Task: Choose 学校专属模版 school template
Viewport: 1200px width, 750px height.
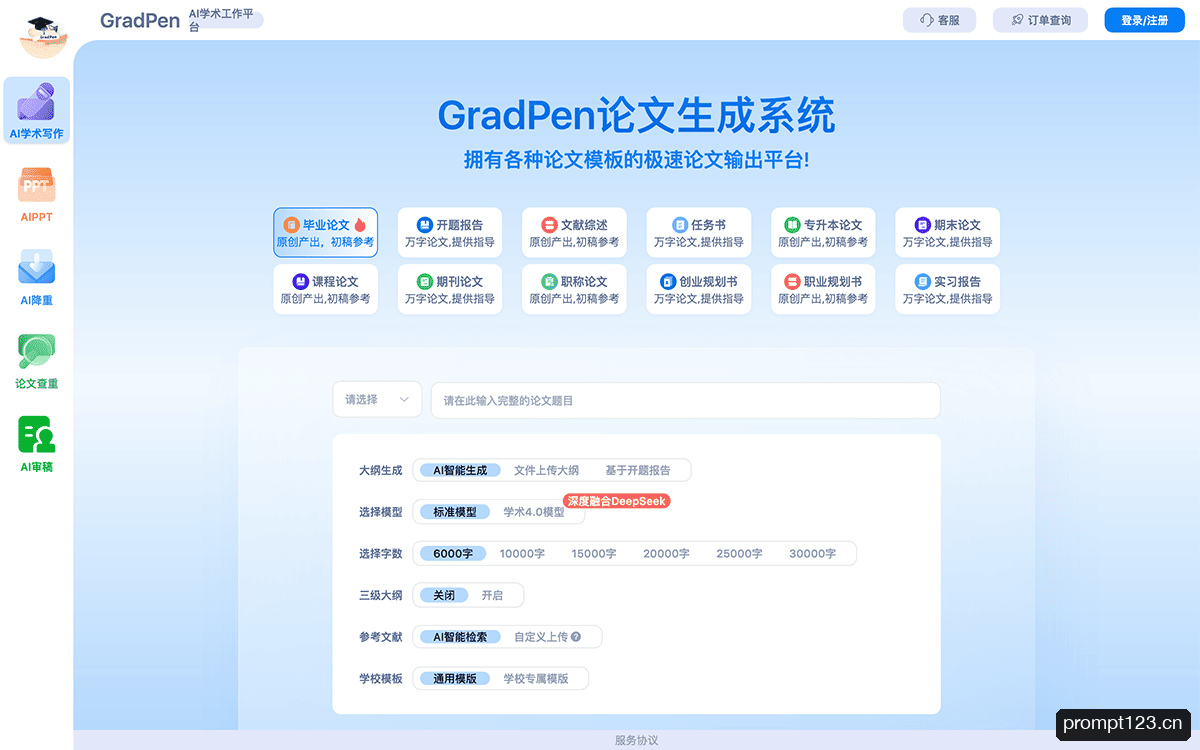Action: pyautogui.click(x=536, y=678)
